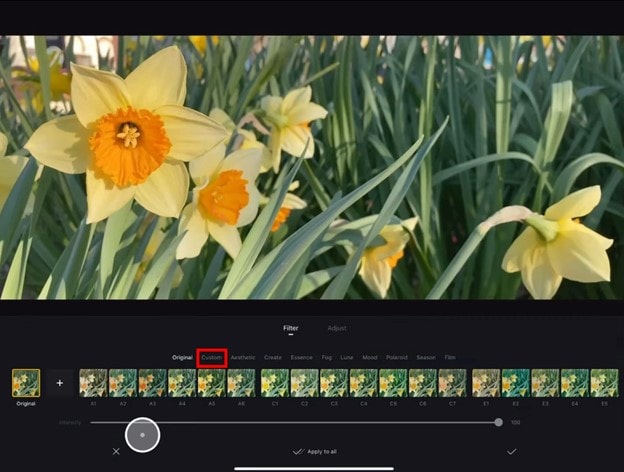Image resolution: width=624 pixels, height=472 pixels.
Task: Switch to the Filter tab
Action: point(291,328)
